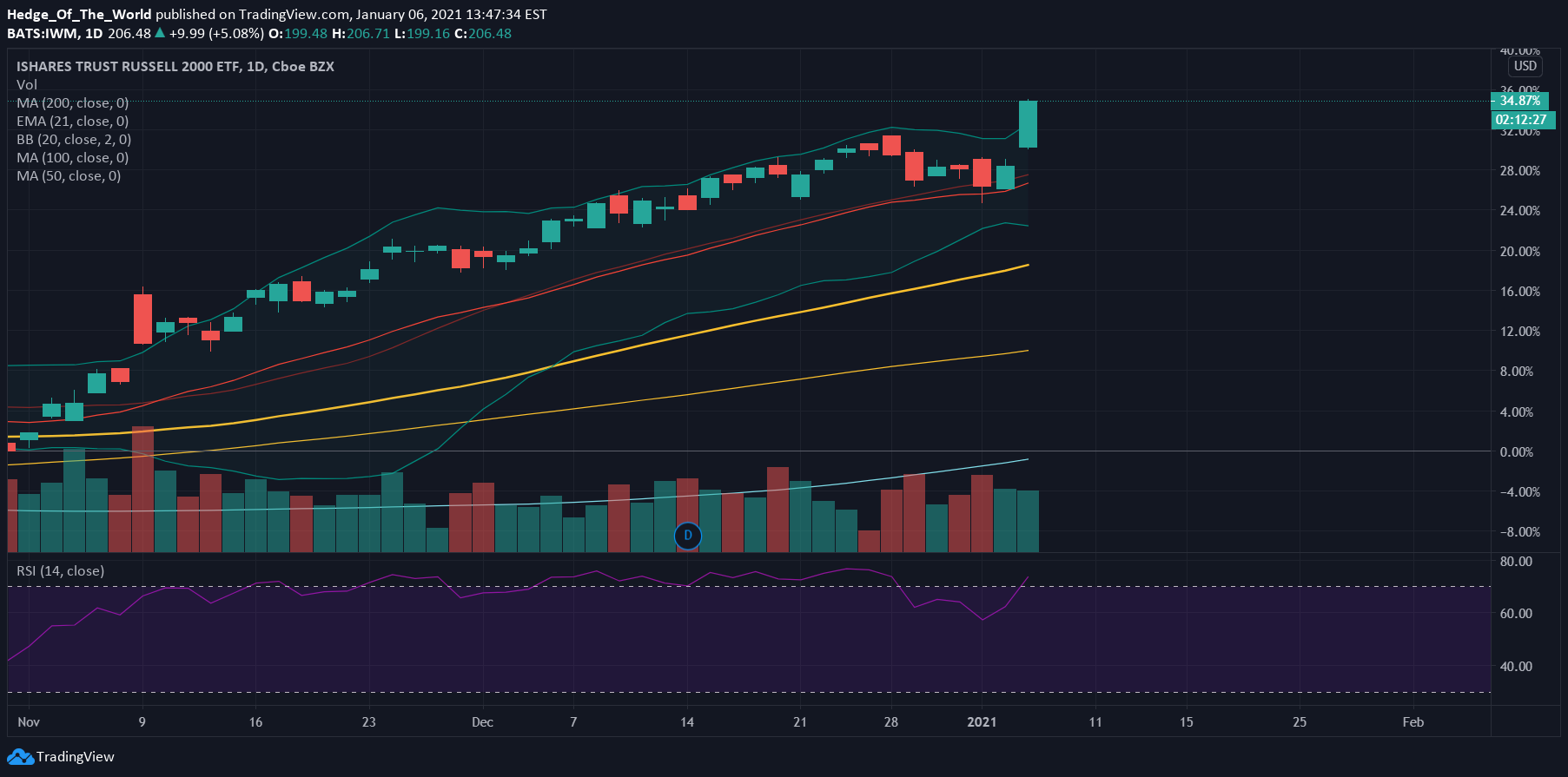Select the RSI (14, close) legend
The height and width of the screenshot is (777, 1568).
(61, 570)
